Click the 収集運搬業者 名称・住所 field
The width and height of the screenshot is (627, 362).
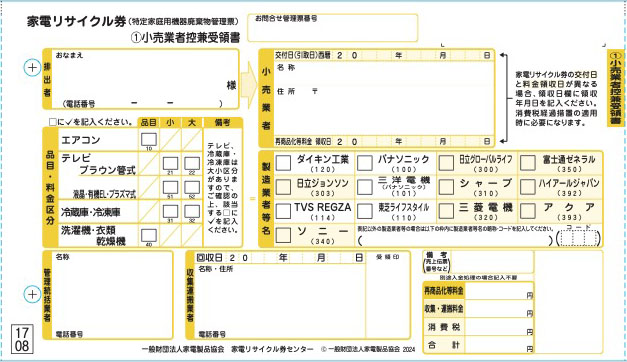(280, 297)
